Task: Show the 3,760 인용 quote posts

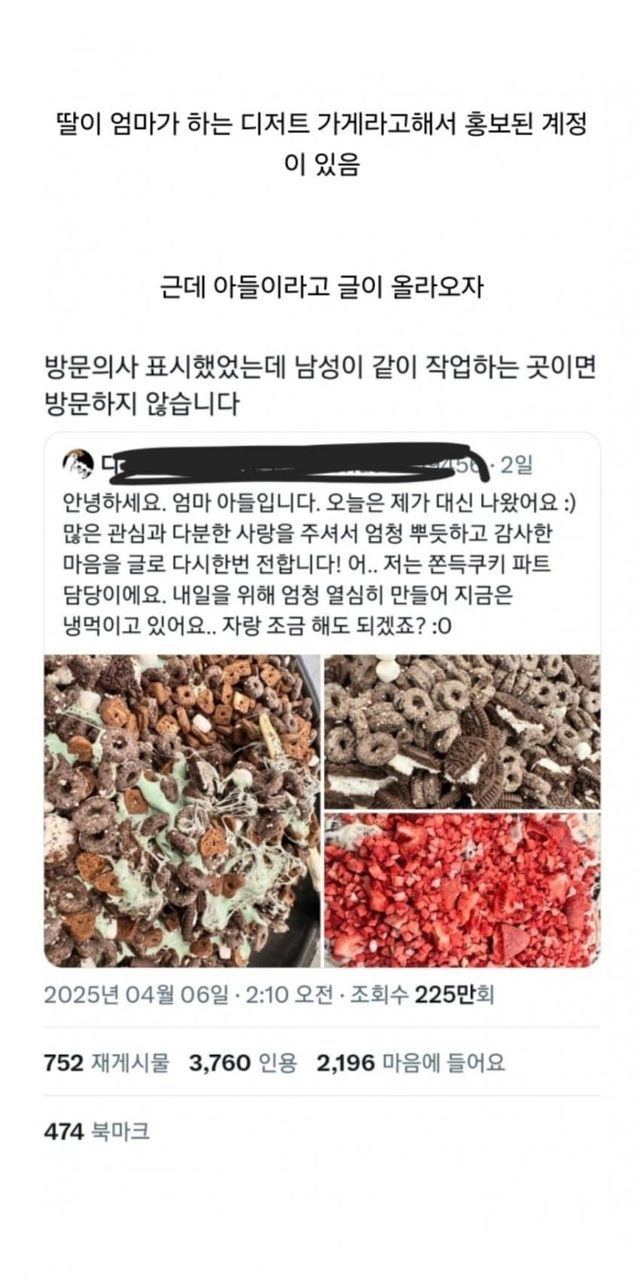Action: (x=243, y=1064)
